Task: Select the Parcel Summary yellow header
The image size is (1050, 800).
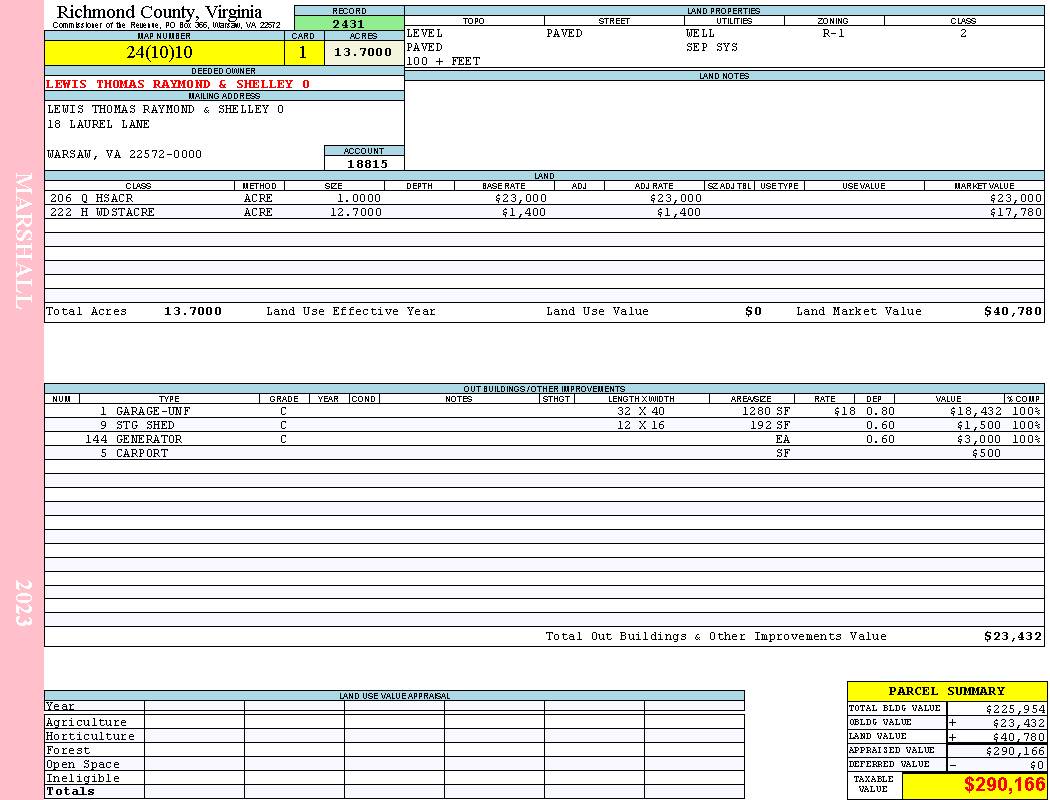Action: pos(947,691)
